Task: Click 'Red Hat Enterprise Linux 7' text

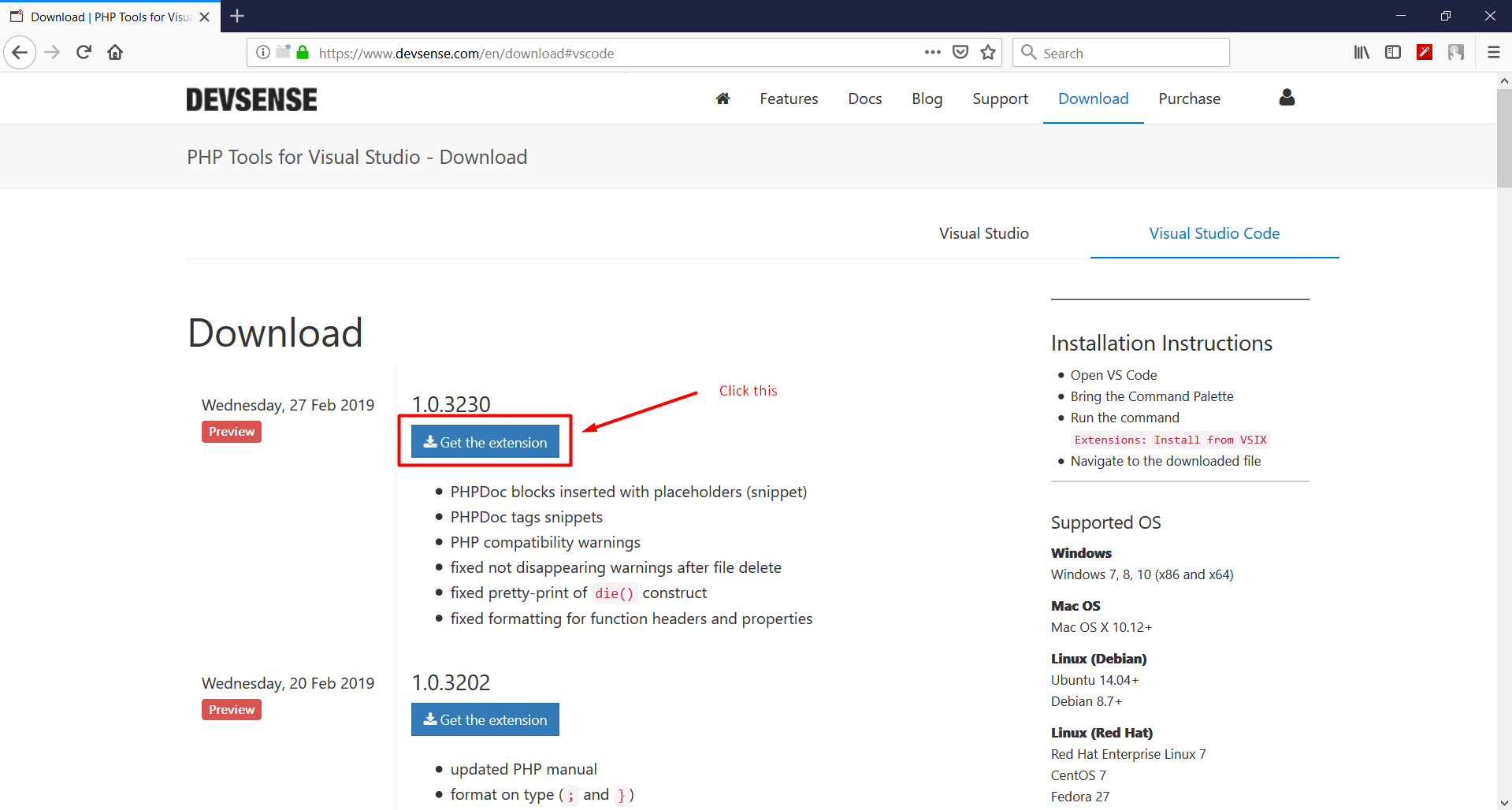Action: (x=1127, y=754)
